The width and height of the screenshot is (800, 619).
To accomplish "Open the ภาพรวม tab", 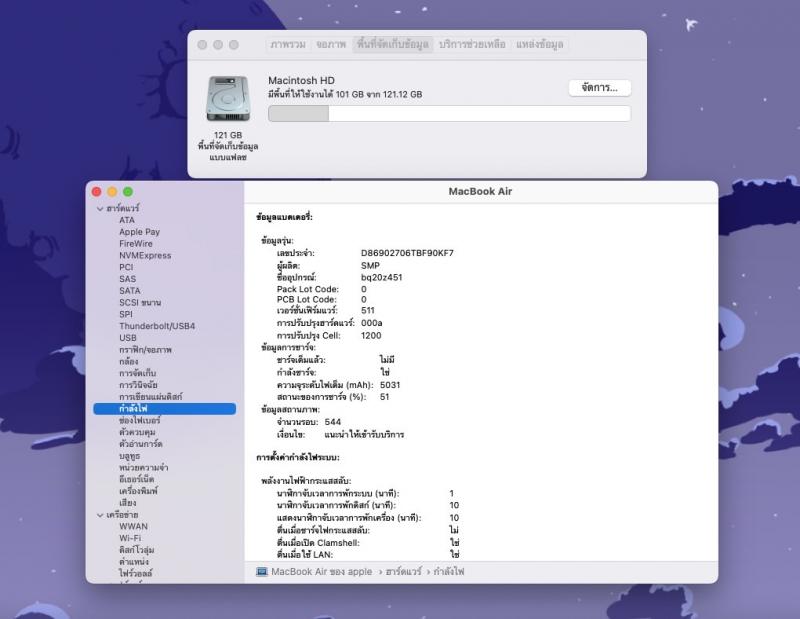I will coord(288,44).
